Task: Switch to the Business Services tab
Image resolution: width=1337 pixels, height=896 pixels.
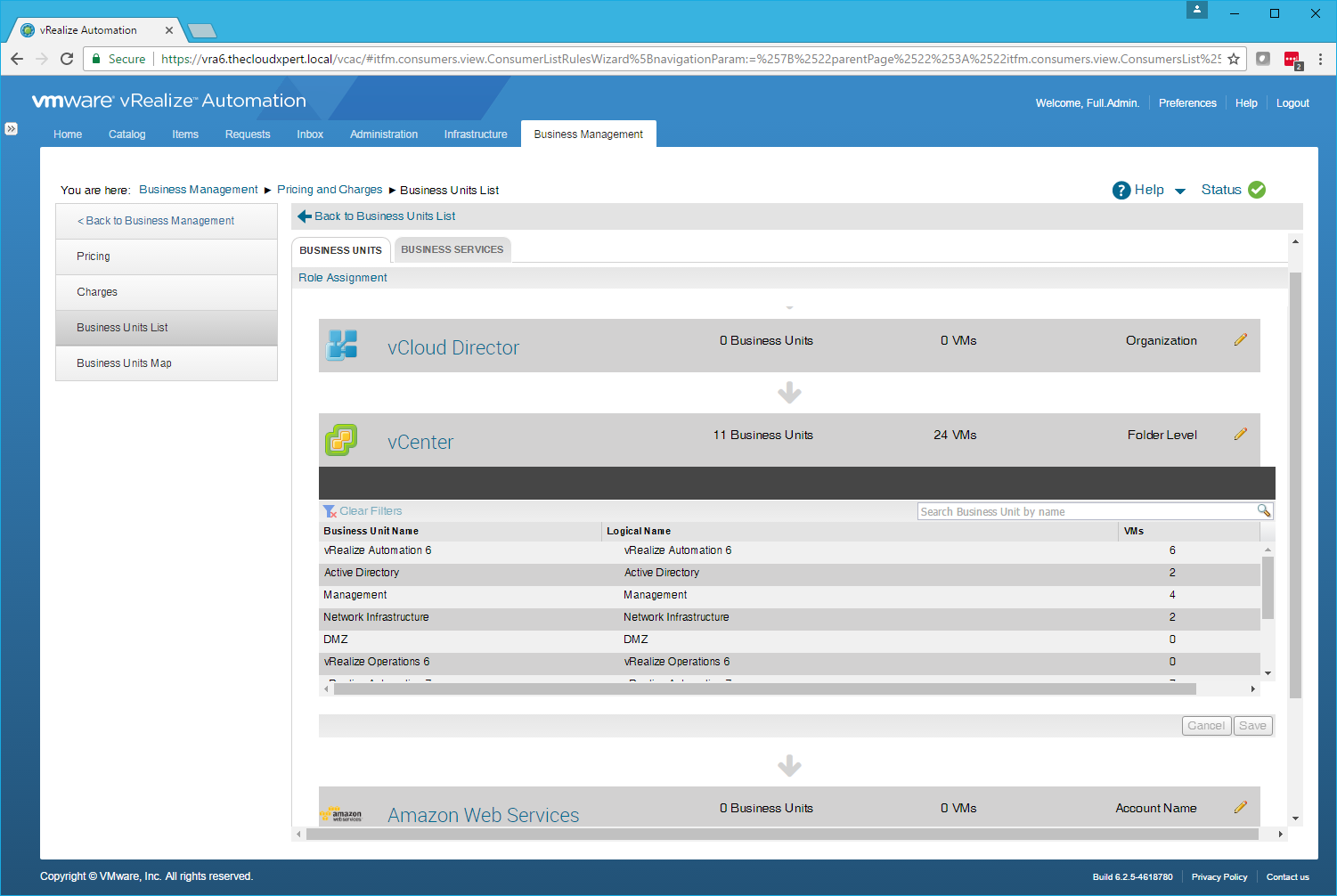Action: pyautogui.click(x=452, y=249)
